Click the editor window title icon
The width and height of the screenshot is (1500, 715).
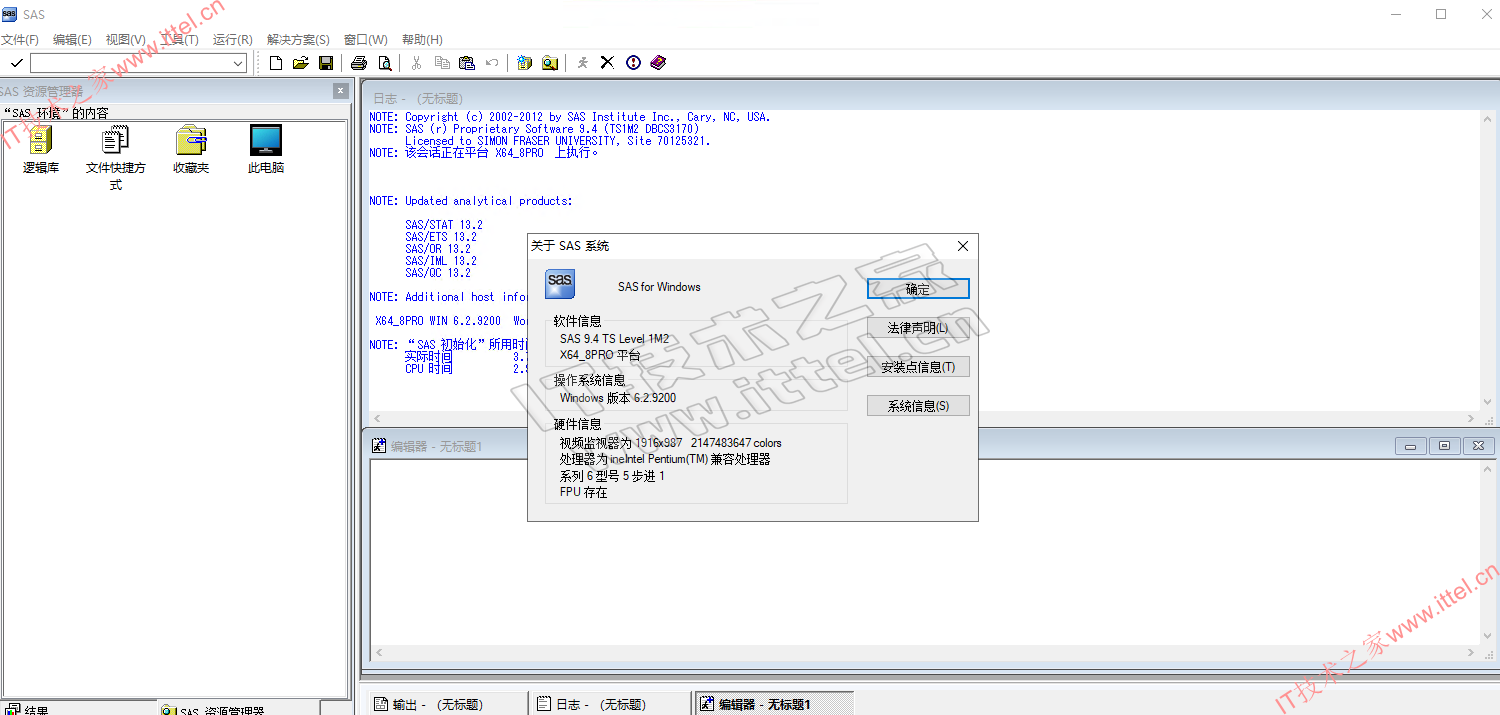point(379,446)
